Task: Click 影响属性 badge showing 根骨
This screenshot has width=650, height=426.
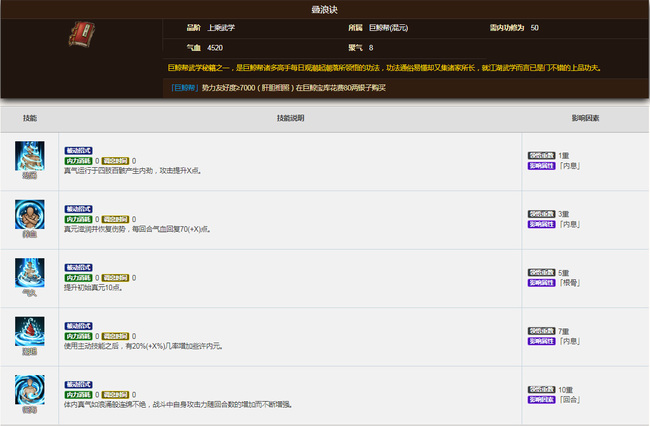Action: (540, 283)
